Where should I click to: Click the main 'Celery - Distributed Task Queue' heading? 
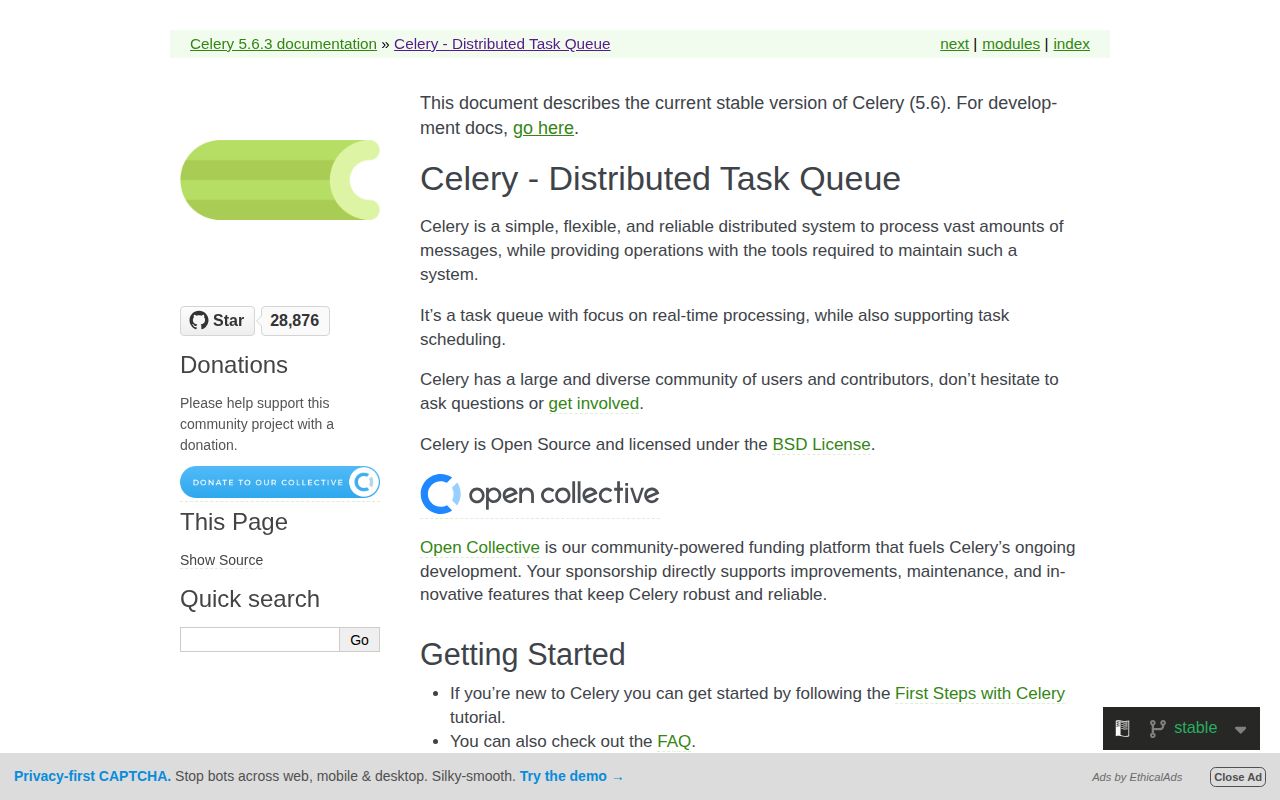point(660,179)
